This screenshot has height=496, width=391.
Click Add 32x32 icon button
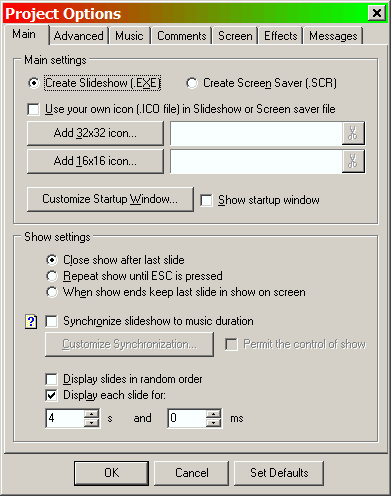pos(95,133)
